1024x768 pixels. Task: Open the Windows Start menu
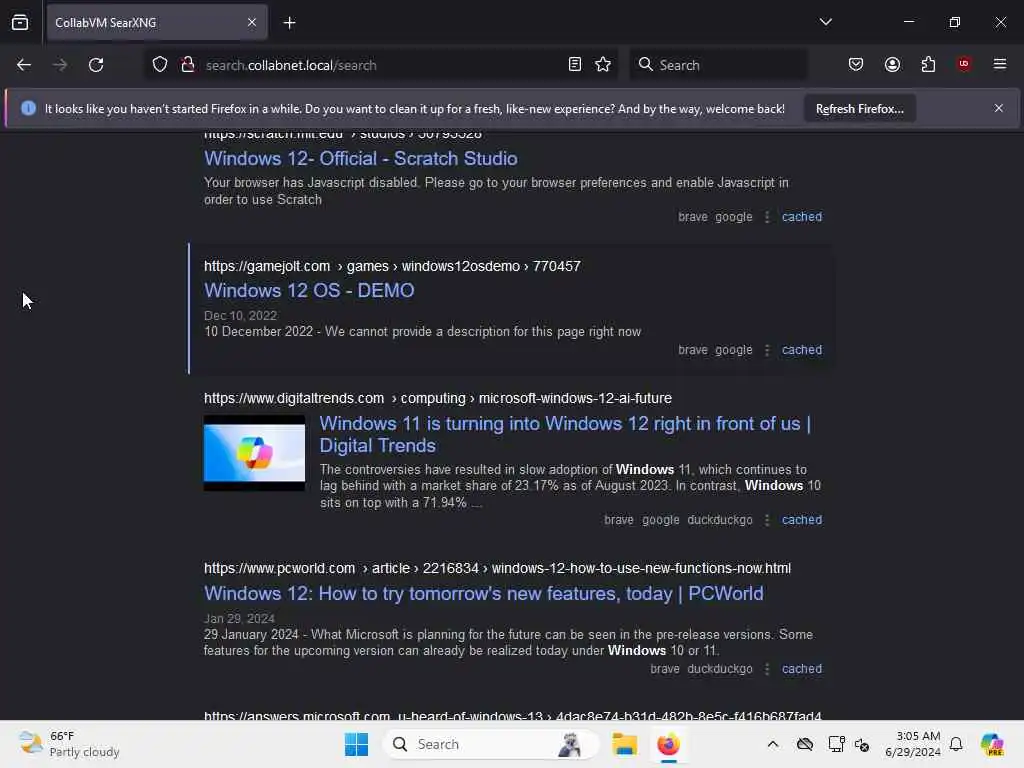(356, 744)
